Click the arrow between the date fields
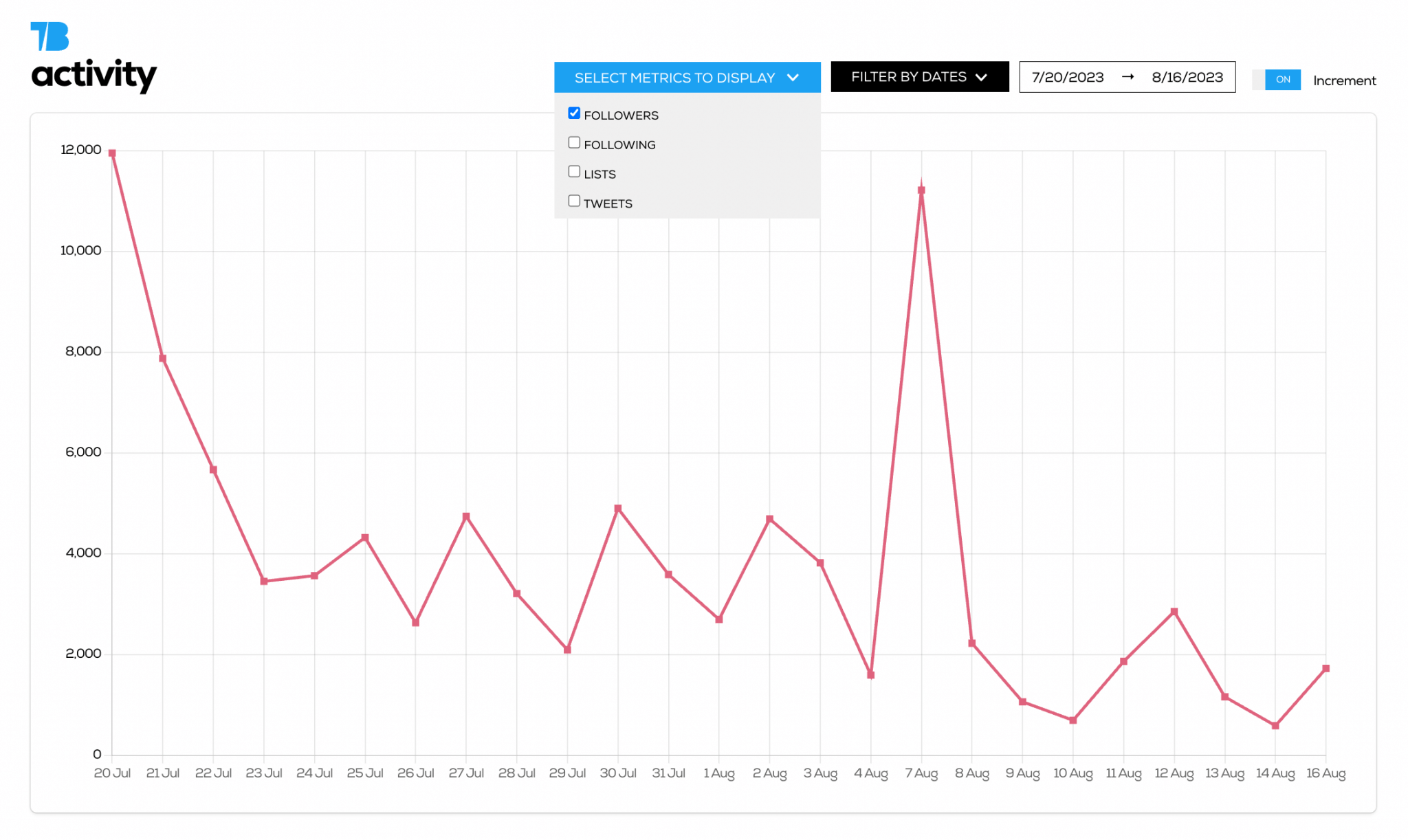Viewport: 1408px width, 840px height. 1127,77
